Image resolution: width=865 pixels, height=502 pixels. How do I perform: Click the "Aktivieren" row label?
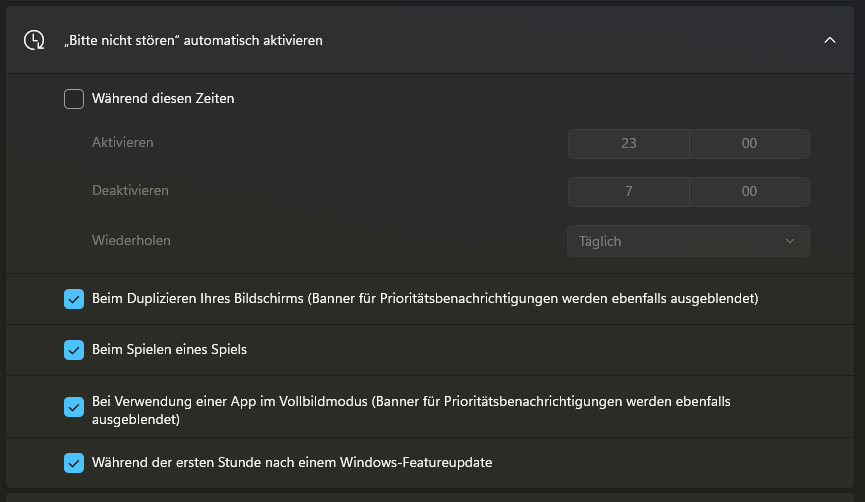(x=123, y=143)
